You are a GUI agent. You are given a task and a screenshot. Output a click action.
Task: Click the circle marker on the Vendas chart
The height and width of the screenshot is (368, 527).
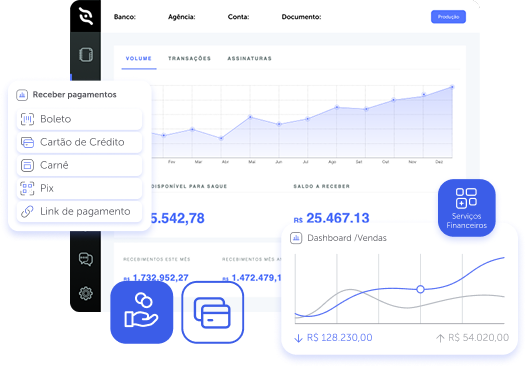[420, 289]
